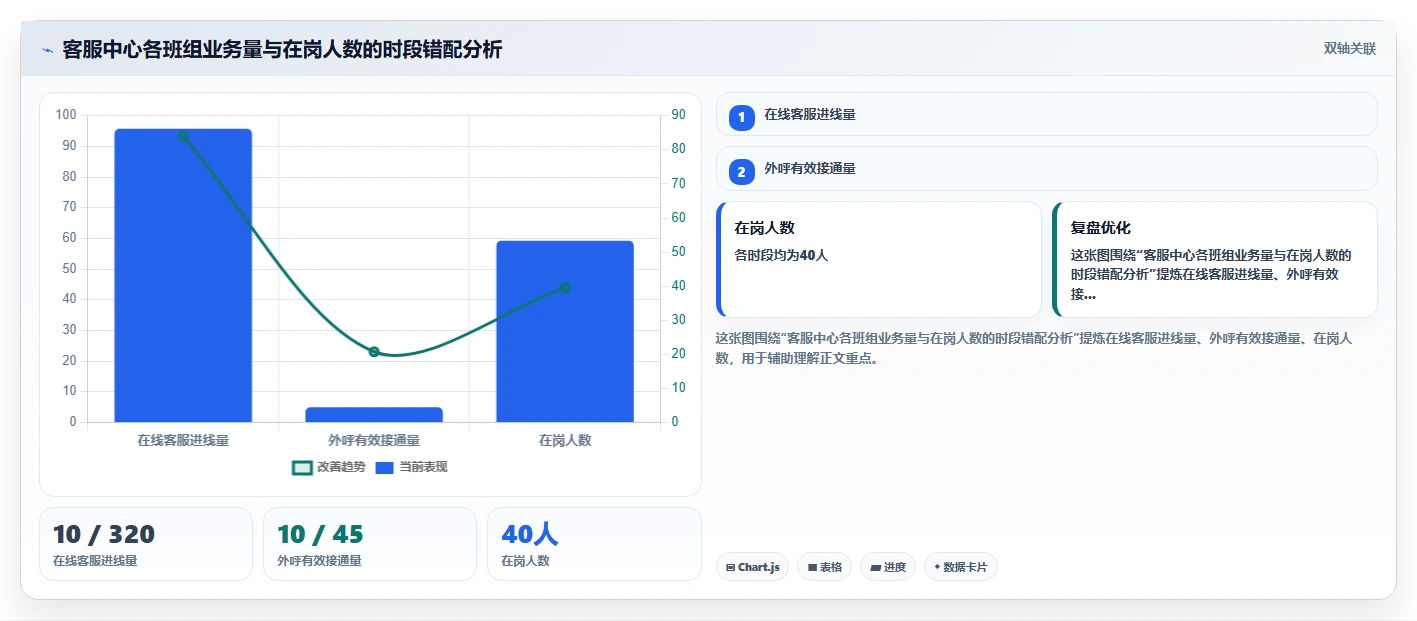Click the 当前表现 blue legend swatch
This screenshot has width=1417, height=621.
click(x=385, y=467)
